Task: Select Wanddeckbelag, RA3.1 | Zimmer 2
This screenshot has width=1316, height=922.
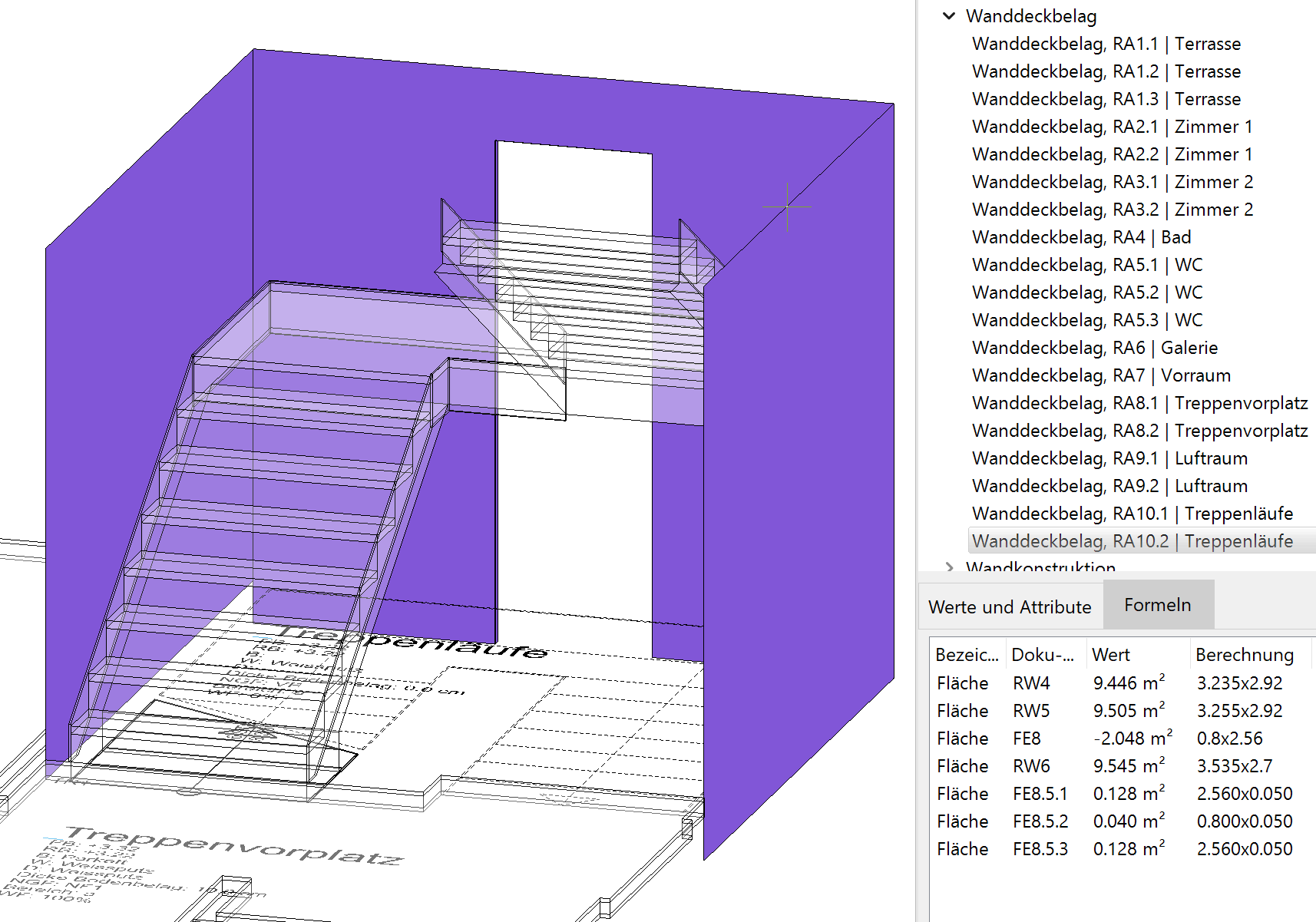Action: [1113, 182]
